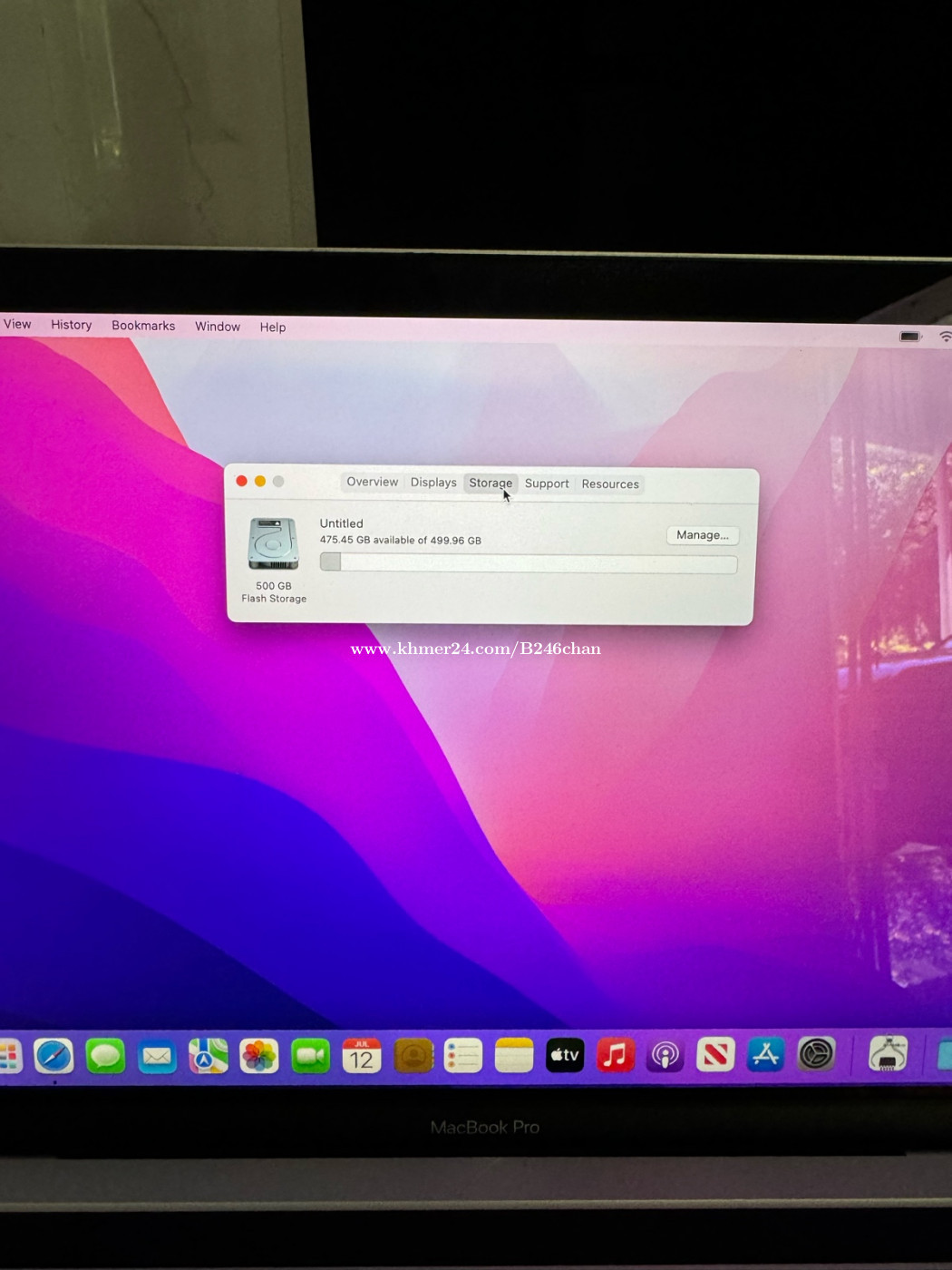Switch to the Resources tab
The height and width of the screenshot is (1270, 952).
pos(610,484)
